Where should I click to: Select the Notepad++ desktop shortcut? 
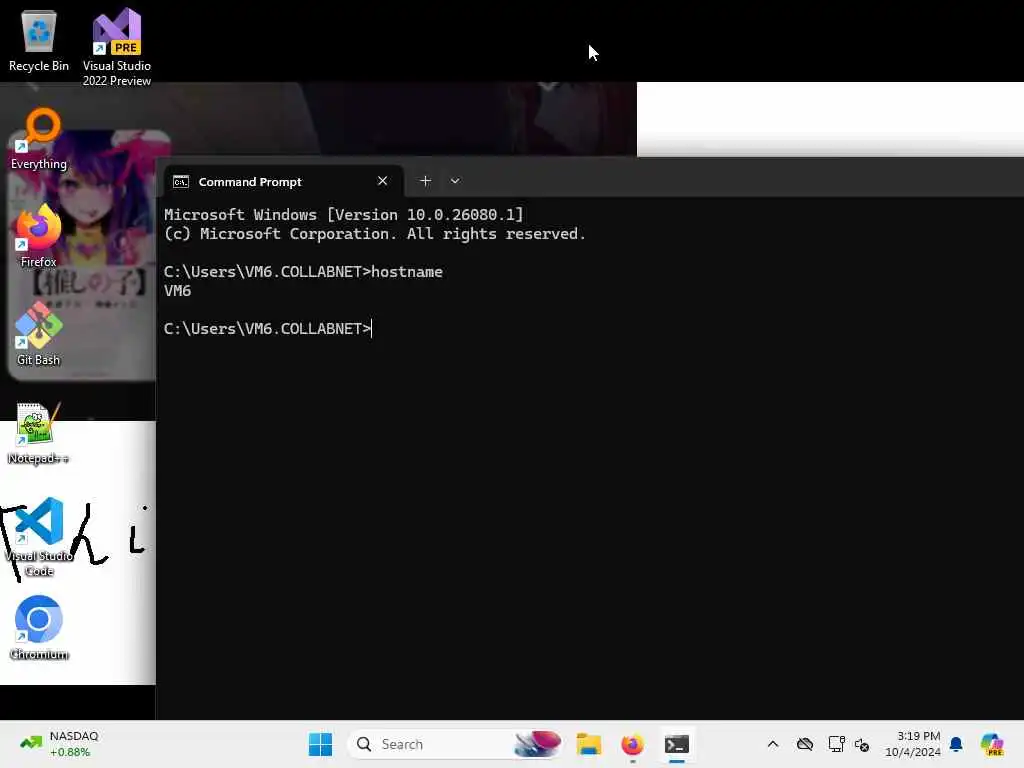(x=39, y=433)
